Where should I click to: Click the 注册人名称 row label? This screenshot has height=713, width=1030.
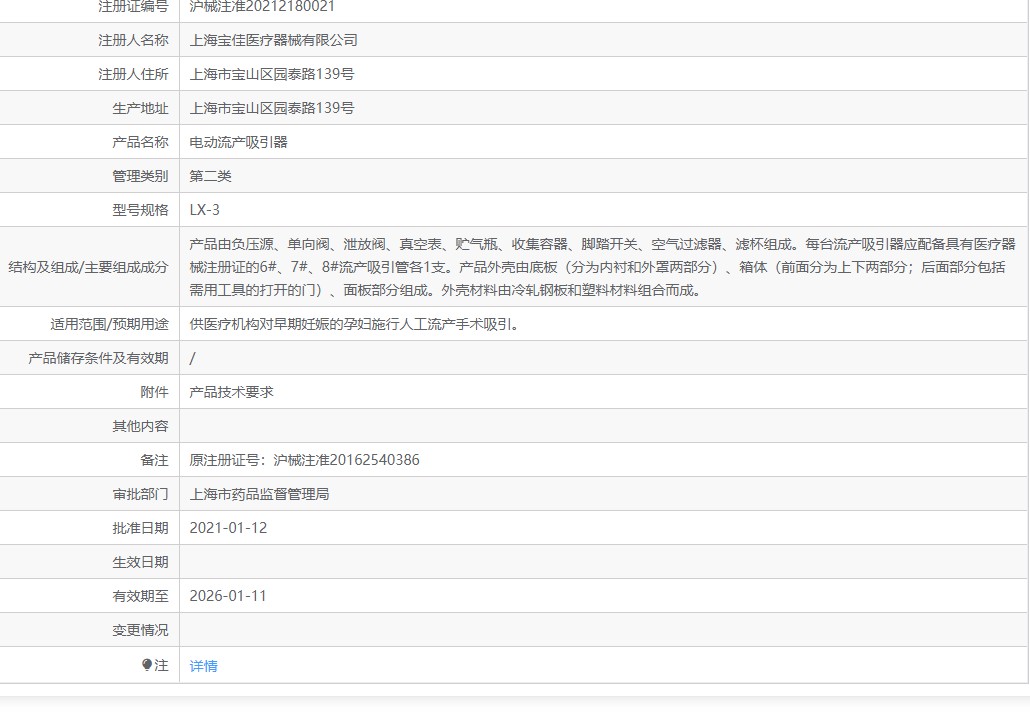point(133,40)
